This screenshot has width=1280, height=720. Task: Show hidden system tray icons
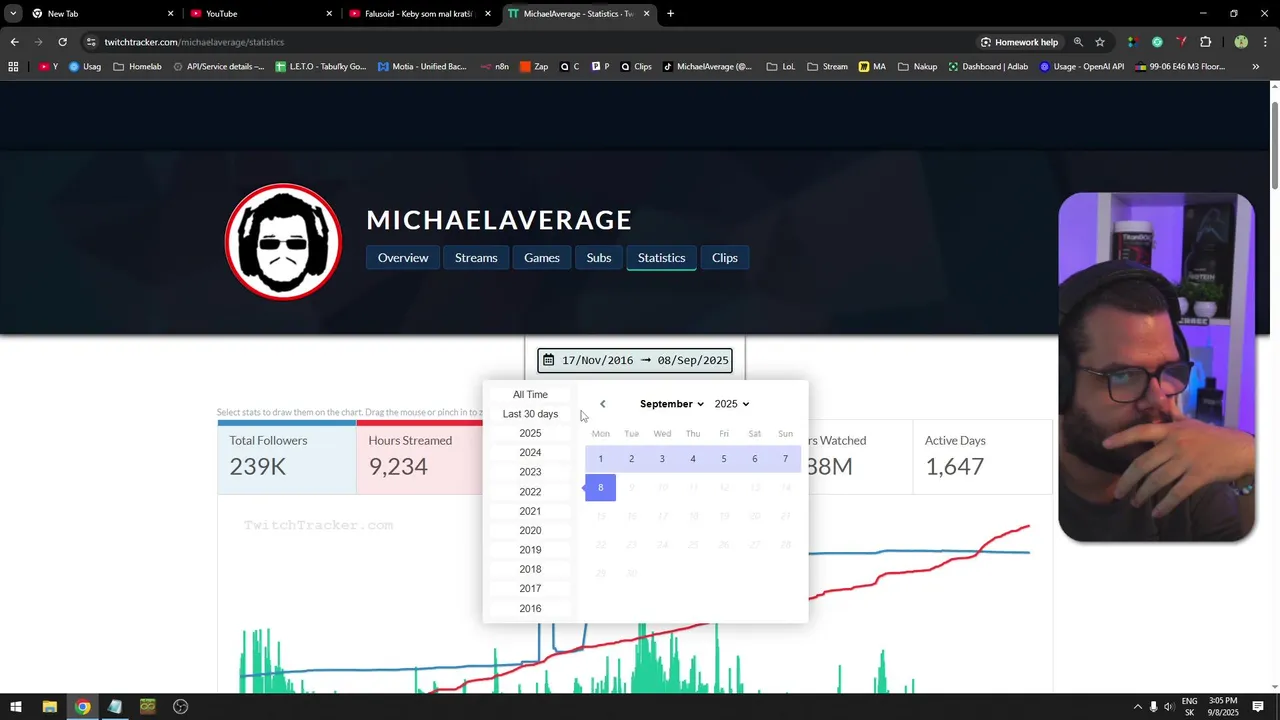[x=1137, y=707]
